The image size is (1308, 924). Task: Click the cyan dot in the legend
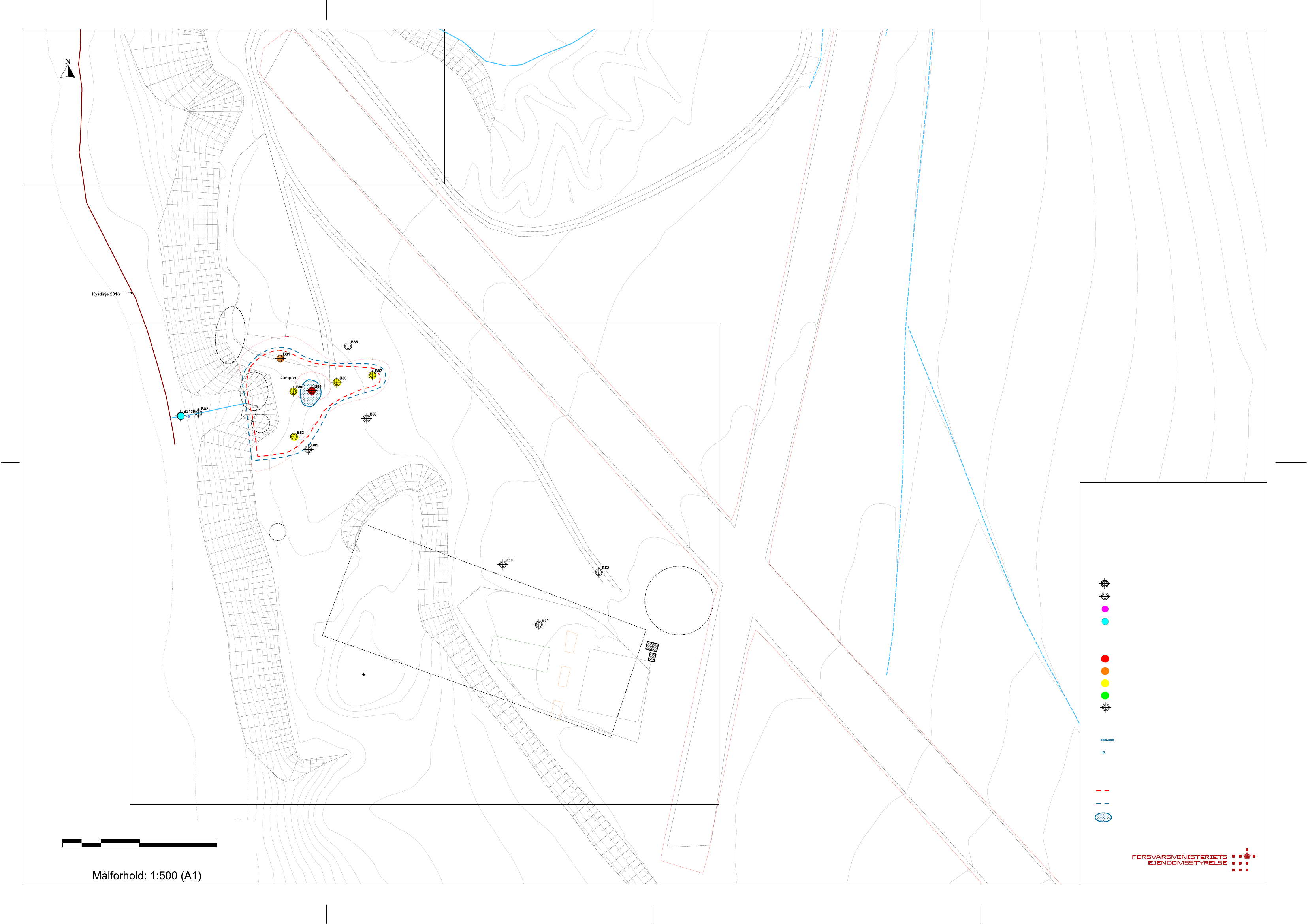[1105, 621]
